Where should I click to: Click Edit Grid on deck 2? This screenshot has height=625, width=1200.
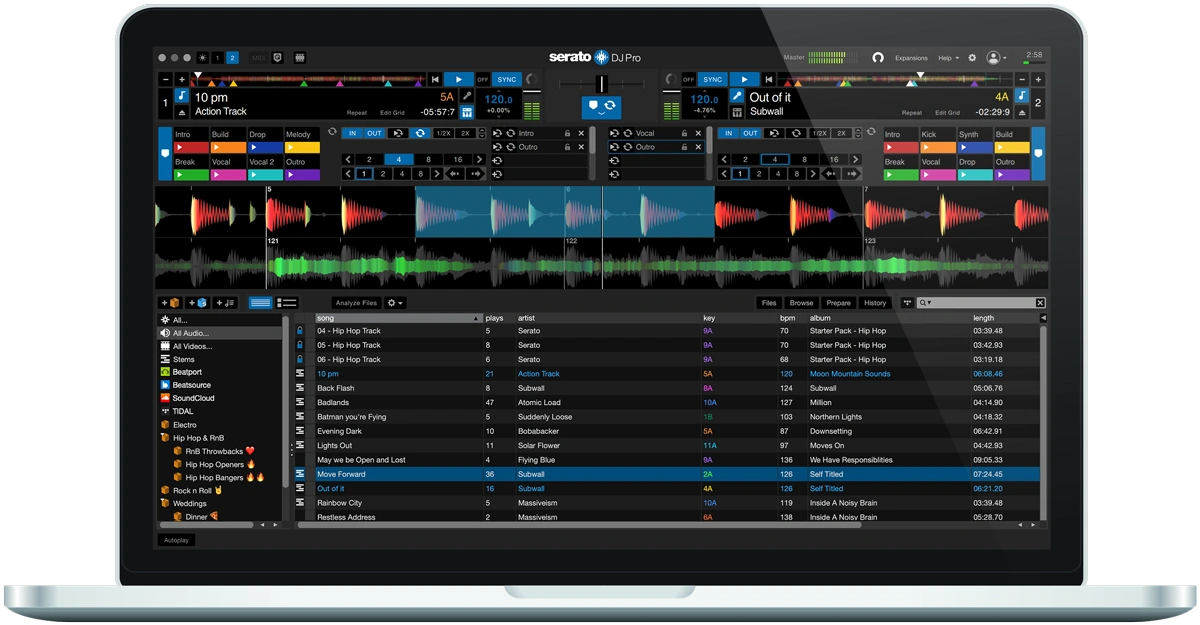click(x=947, y=113)
